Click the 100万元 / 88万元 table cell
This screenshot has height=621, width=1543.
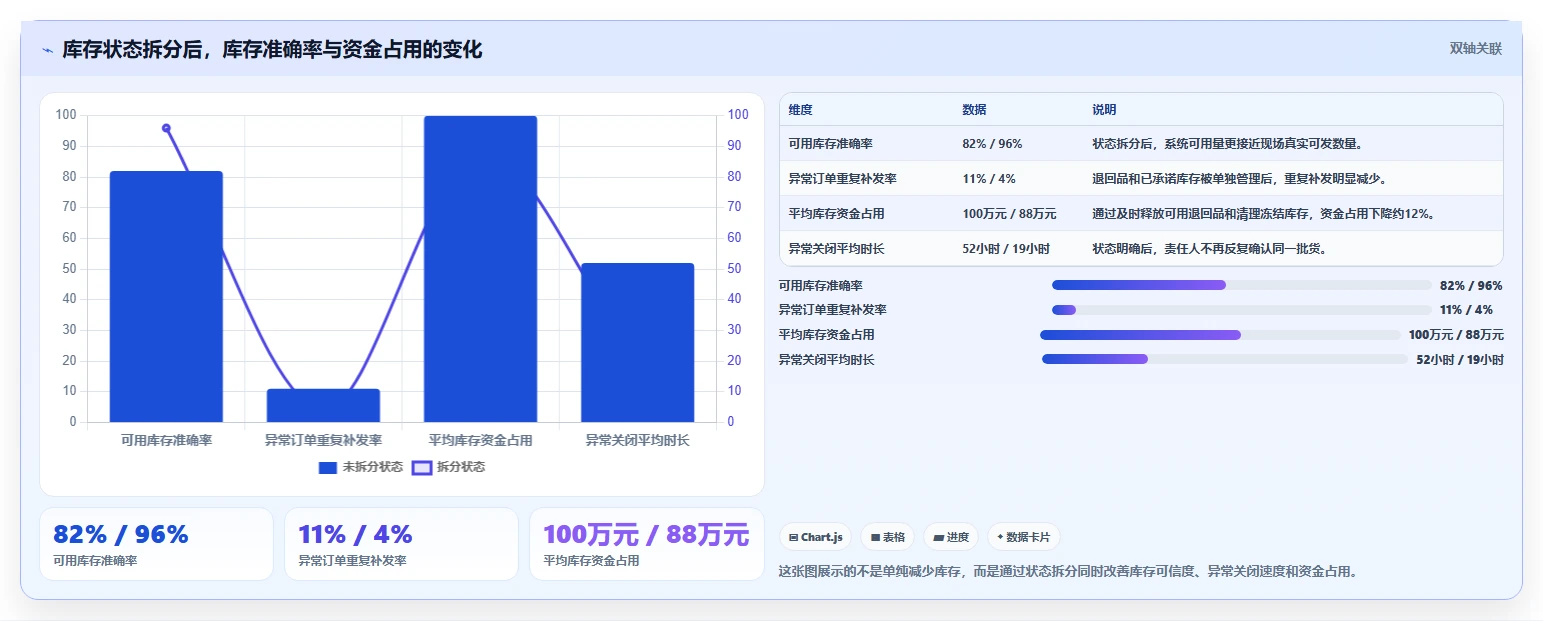[x=1009, y=214]
